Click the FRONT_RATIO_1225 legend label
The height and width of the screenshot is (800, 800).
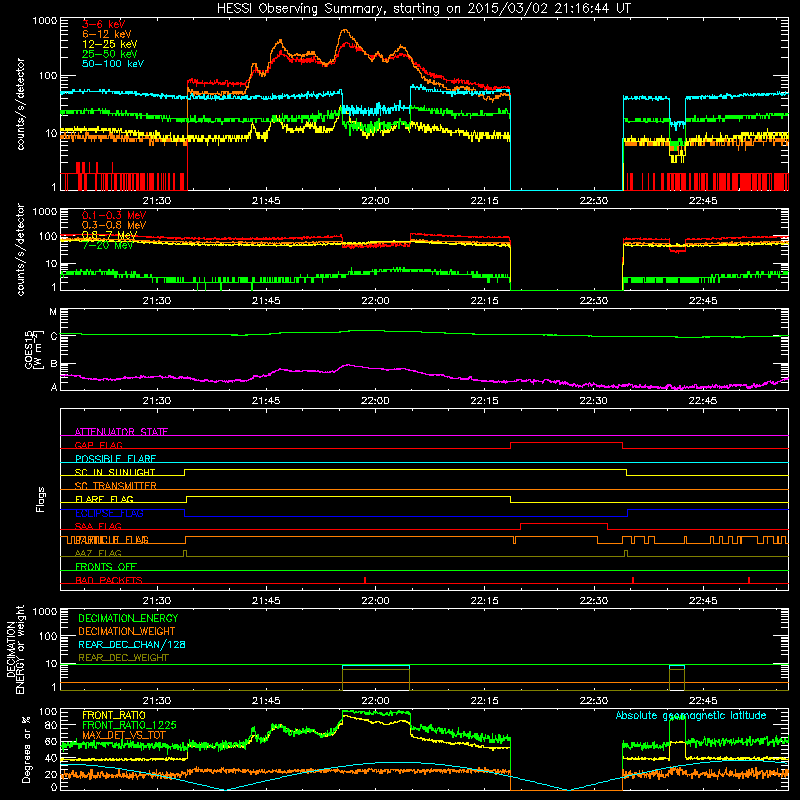pos(129,725)
